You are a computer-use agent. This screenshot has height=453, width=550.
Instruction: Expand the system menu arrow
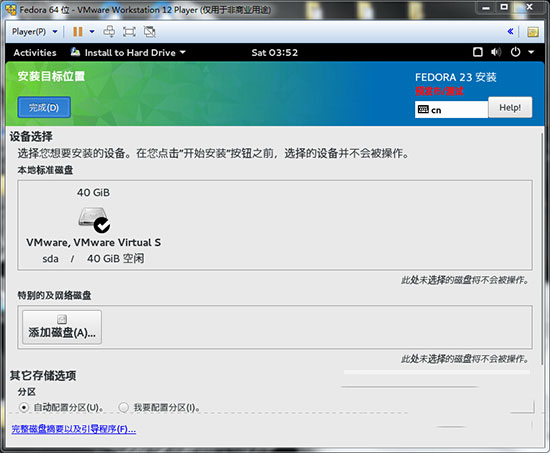click(531, 52)
